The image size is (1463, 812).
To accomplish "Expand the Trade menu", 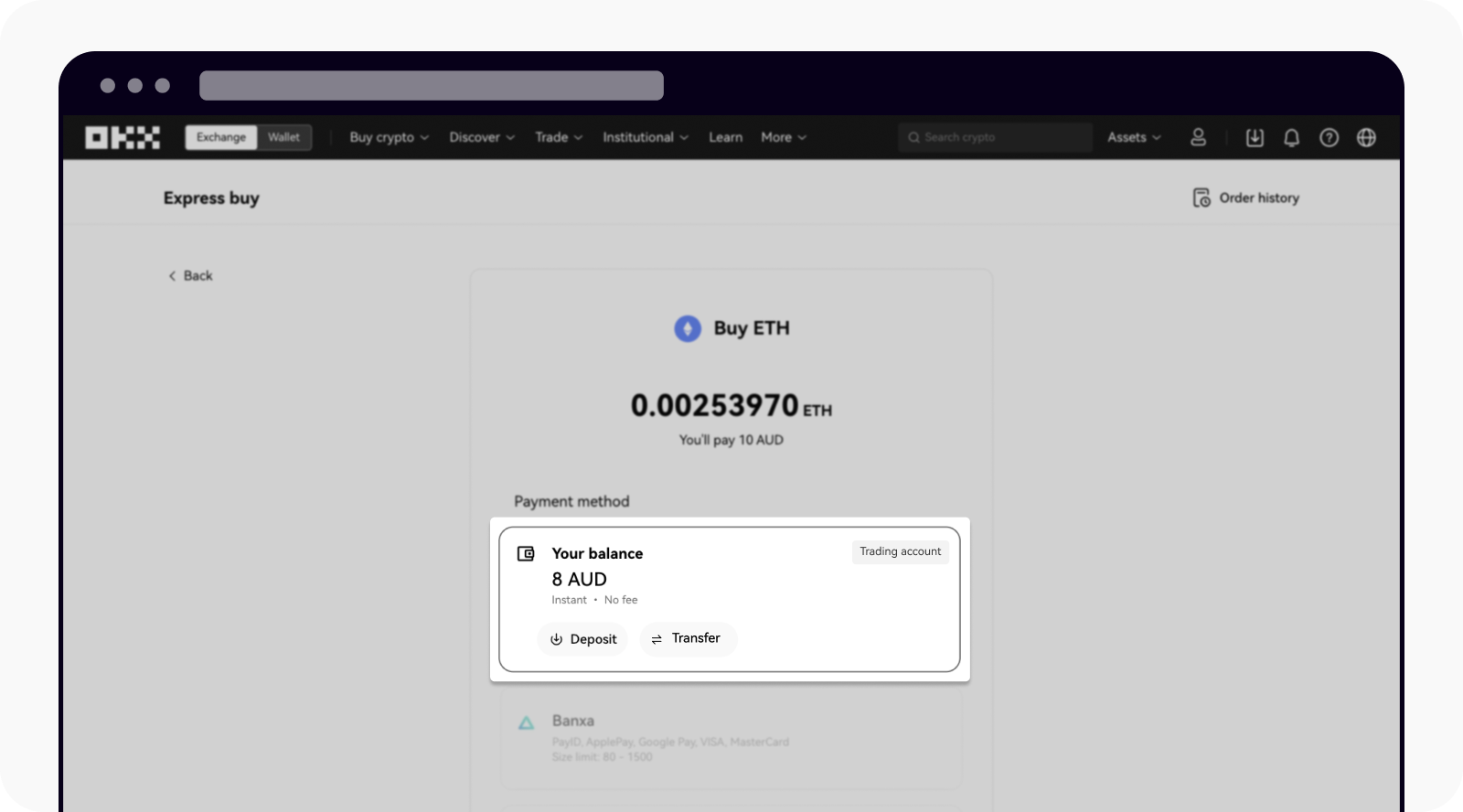I will click(559, 137).
